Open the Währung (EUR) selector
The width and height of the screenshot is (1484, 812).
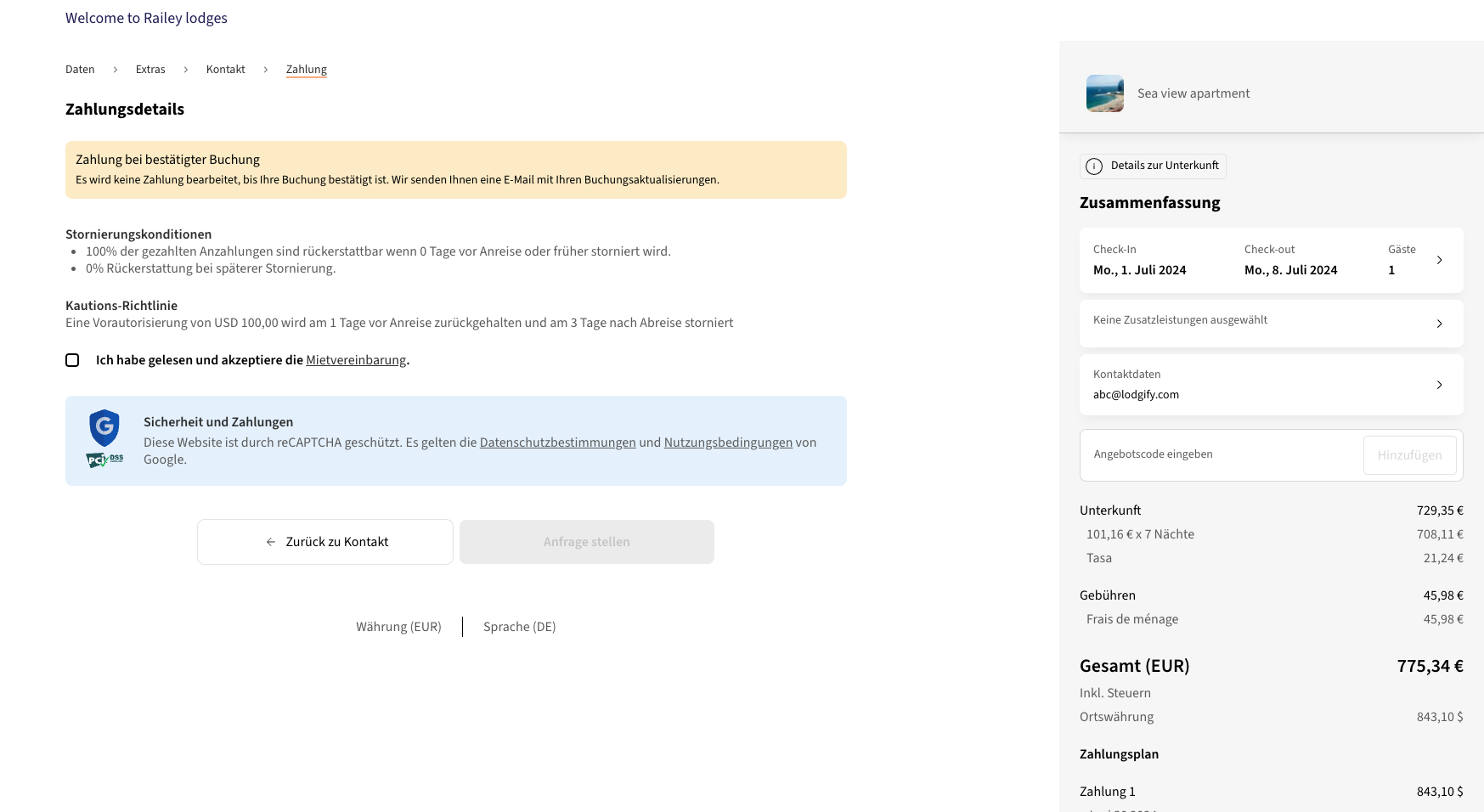(398, 627)
